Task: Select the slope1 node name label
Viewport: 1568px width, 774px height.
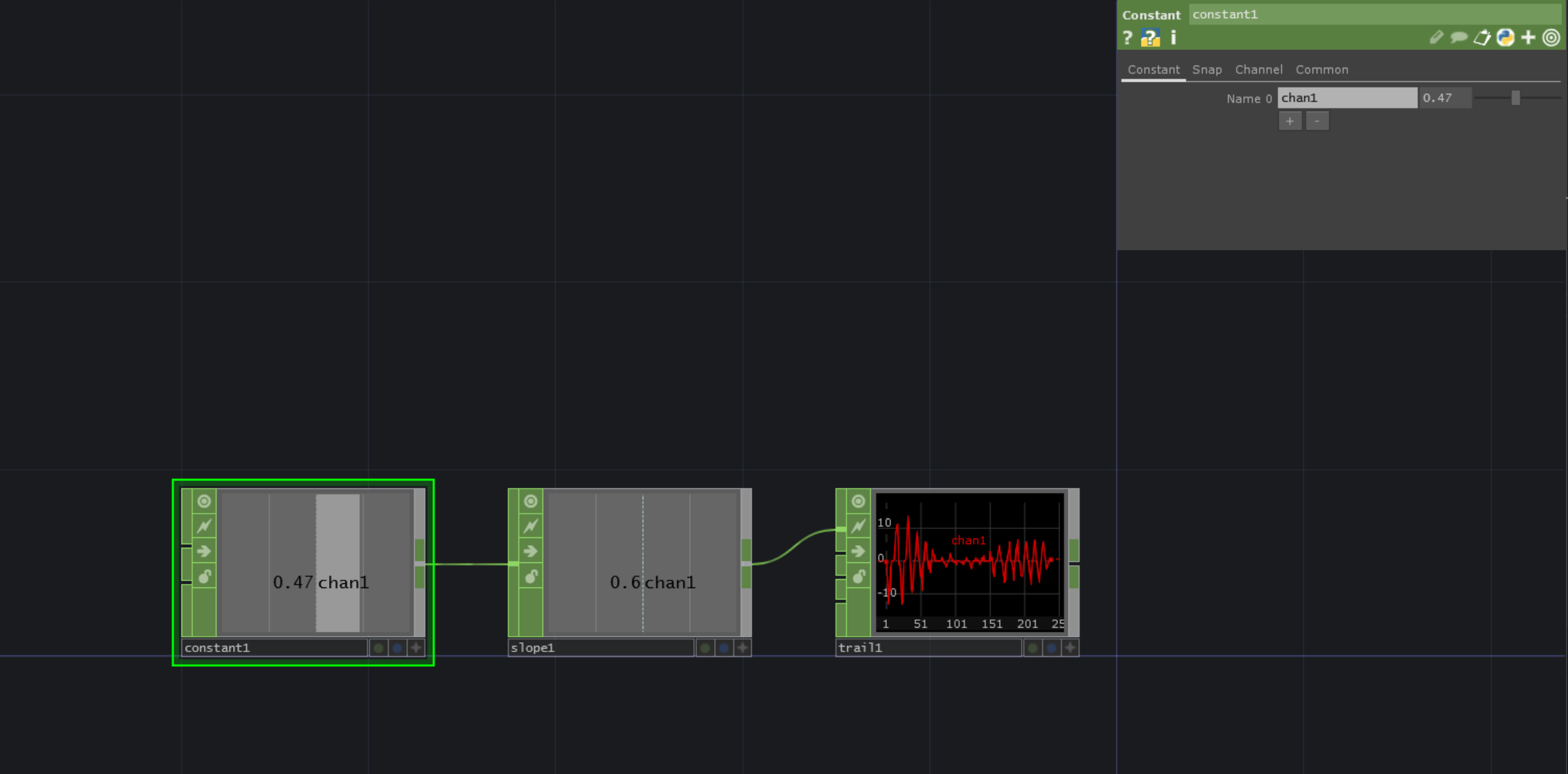Action: pyautogui.click(x=601, y=648)
